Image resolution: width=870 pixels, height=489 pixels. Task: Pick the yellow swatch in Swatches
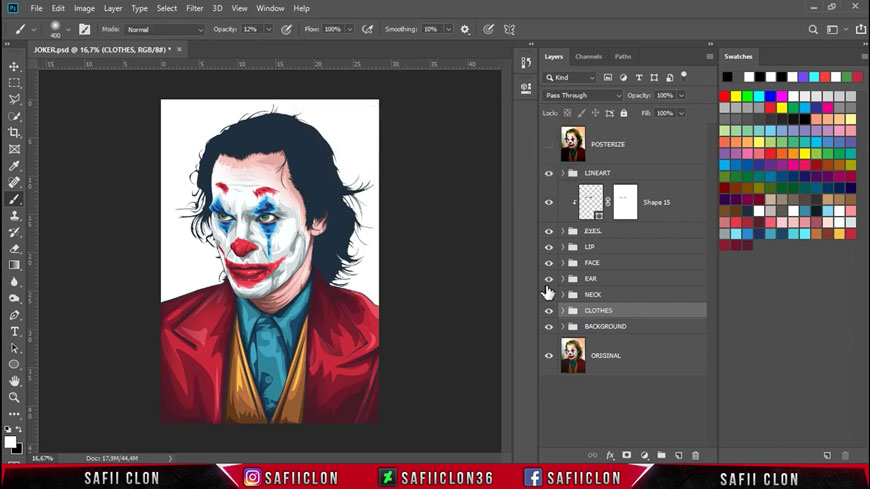(736, 97)
